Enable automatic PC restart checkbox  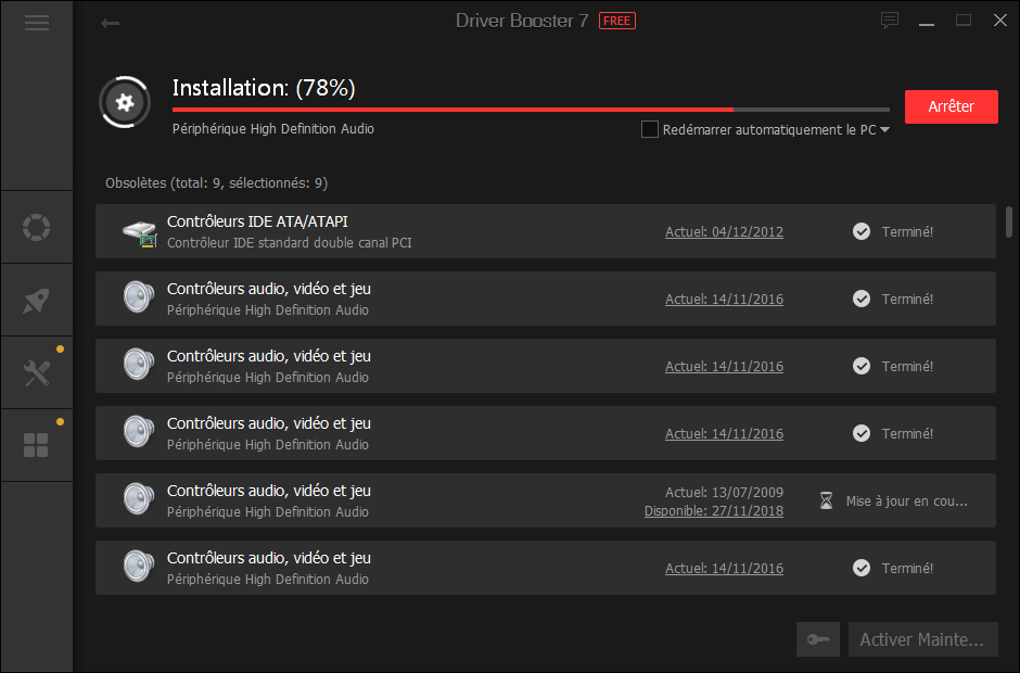pyautogui.click(x=649, y=129)
